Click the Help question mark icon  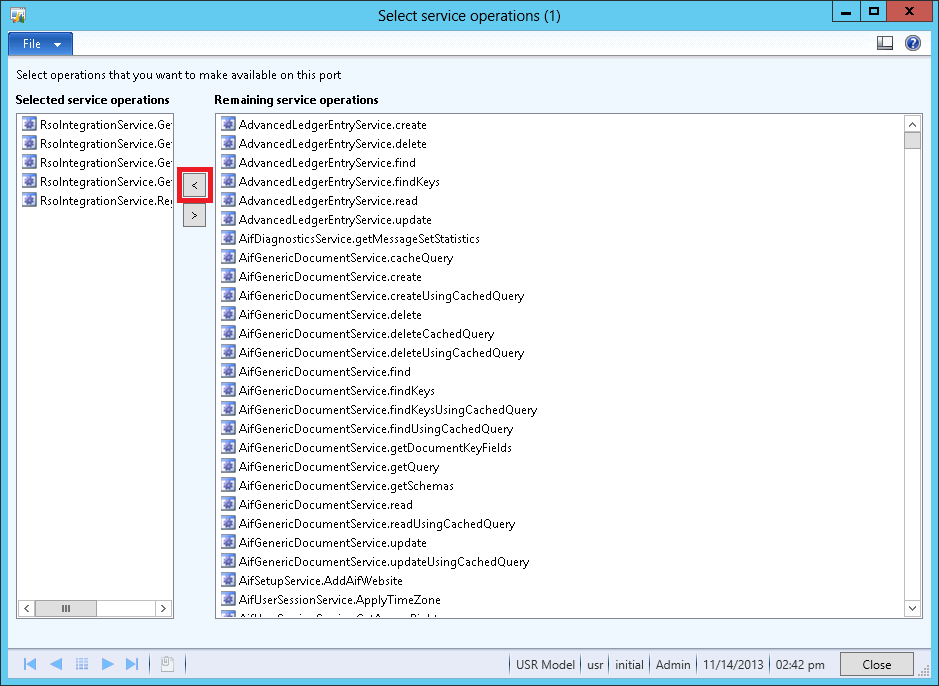(912, 44)
